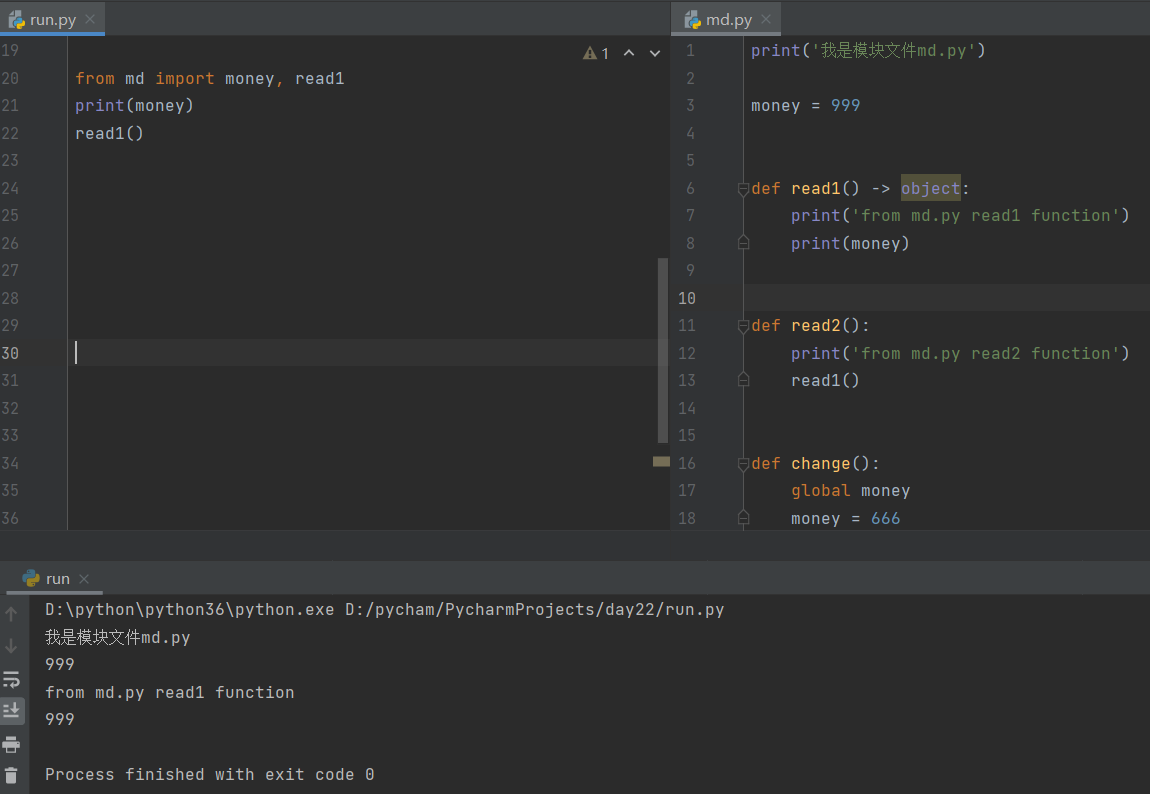The width and height of the screenshot is (1150, 794).
Task: Open the warning indicator showing 1 problem
Action: tap(596, 53)
